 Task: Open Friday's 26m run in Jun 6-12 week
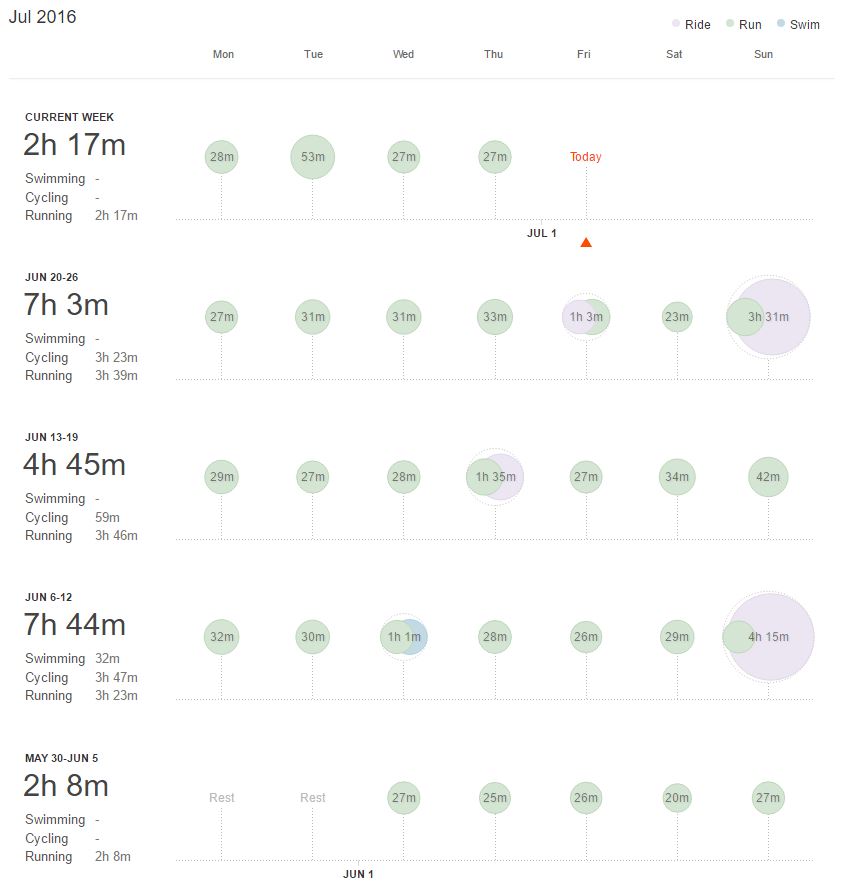585,637
